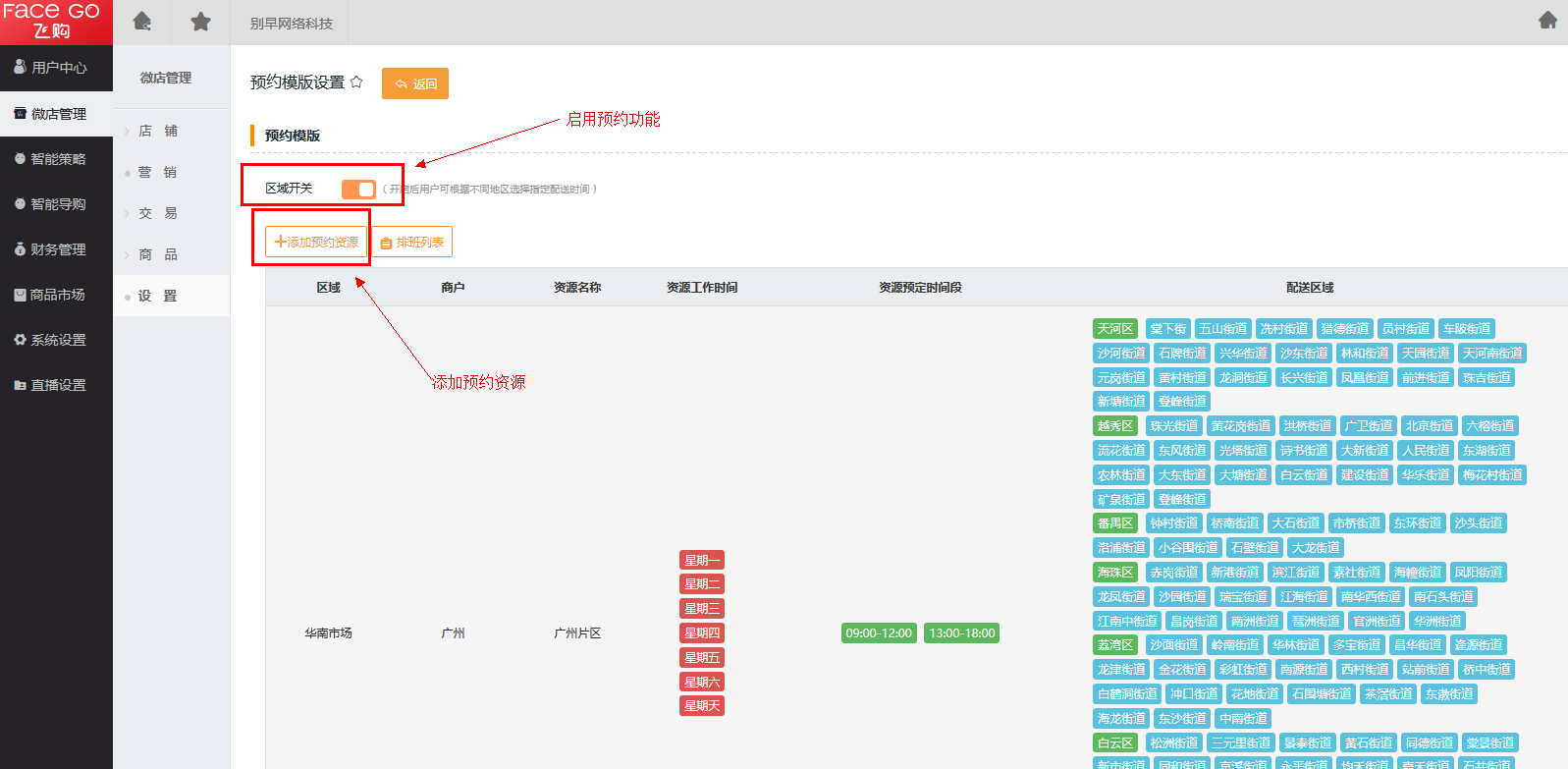Click the star favorites icon in top toolbar
The image size is (1568, 769).
(x=200, y=22)
